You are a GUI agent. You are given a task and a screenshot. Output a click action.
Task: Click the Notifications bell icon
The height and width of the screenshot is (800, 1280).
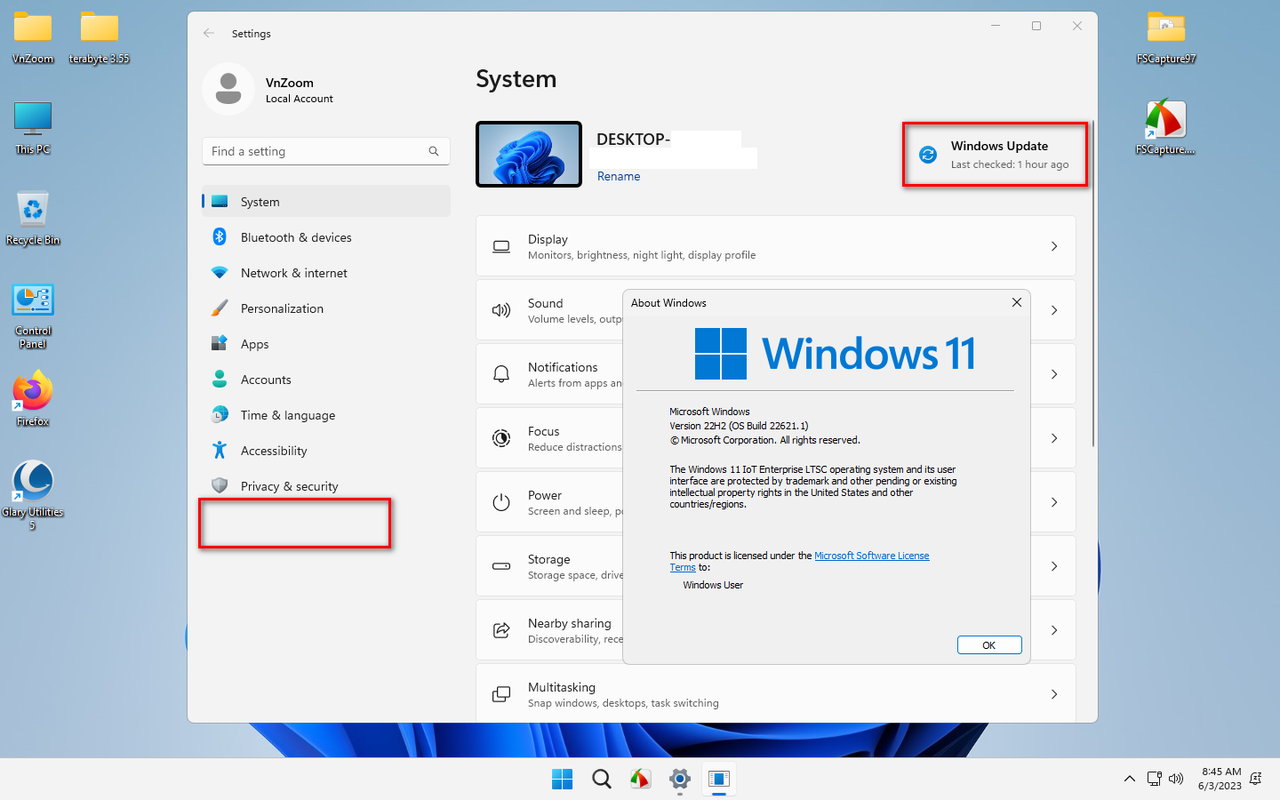click(502, 374)
